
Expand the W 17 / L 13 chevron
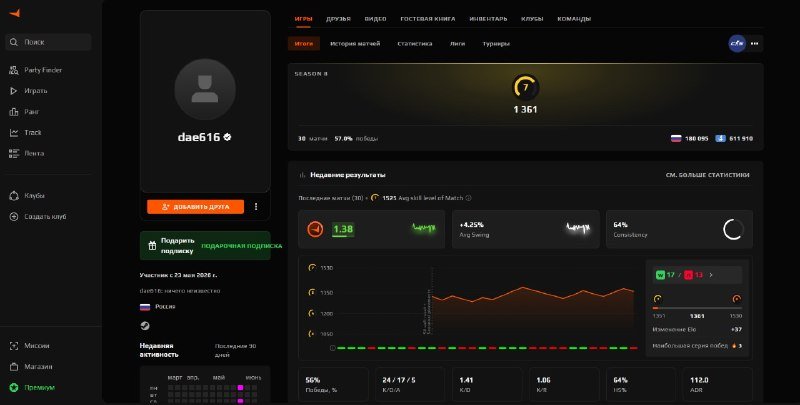point(711,275)
